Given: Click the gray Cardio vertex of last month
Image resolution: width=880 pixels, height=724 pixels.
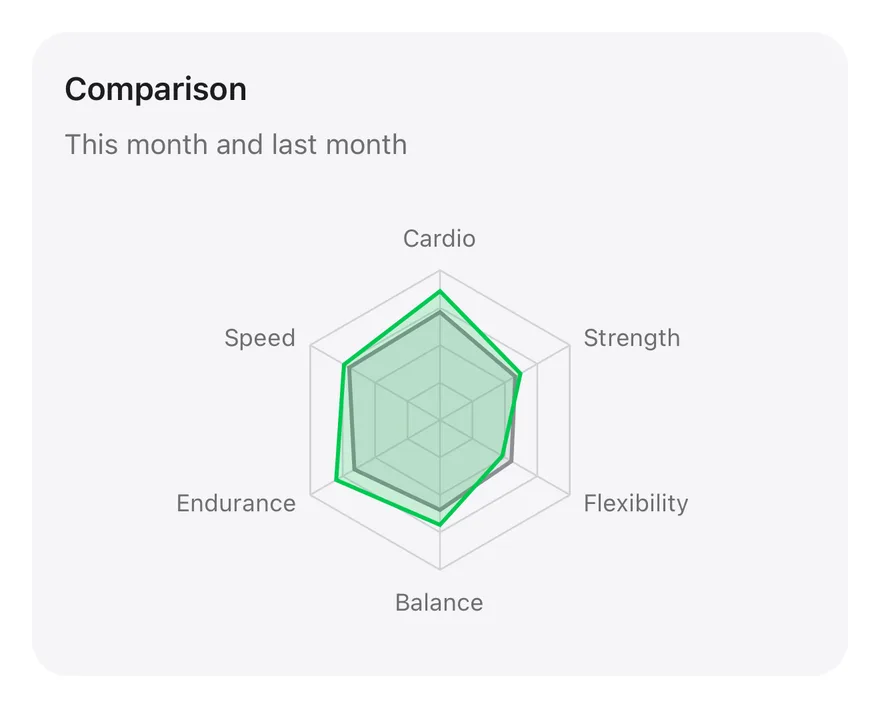Looking at the screenshot, I should click(440, 313).
